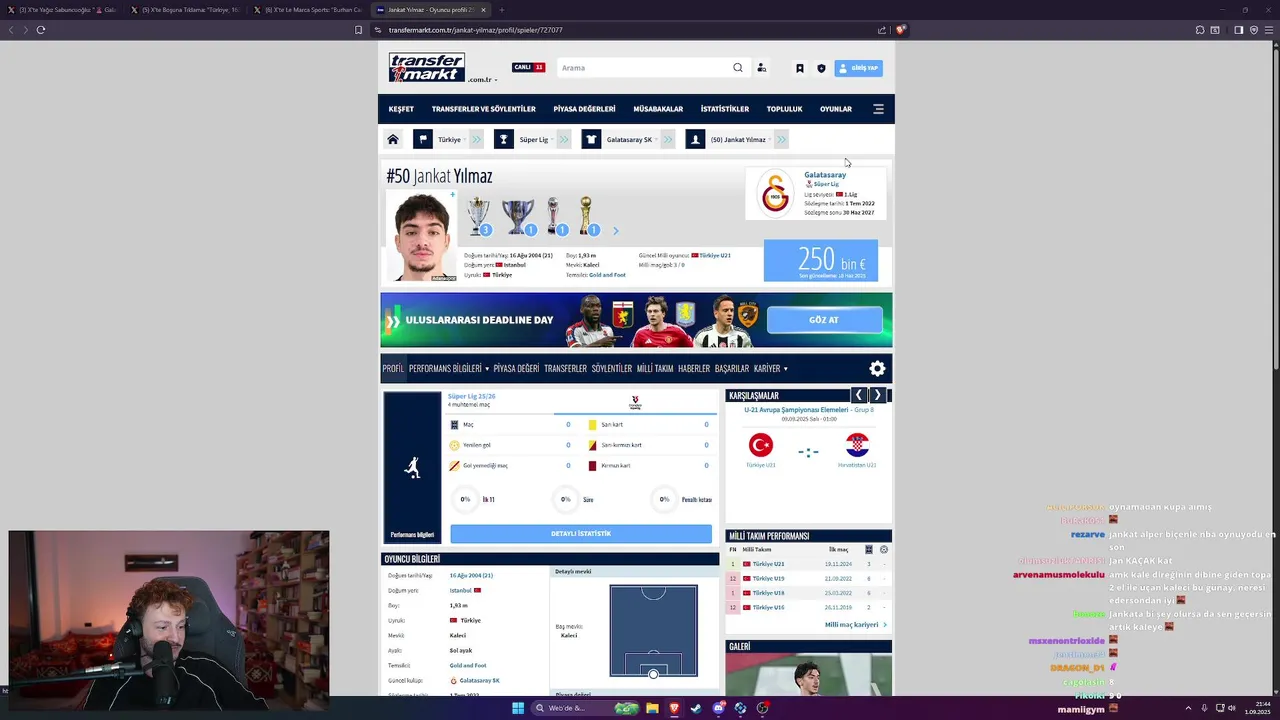Viewport: 1280px width, 720px height.
Task: Click the Giriş Yap login button
Action: [x=859, y=68]
